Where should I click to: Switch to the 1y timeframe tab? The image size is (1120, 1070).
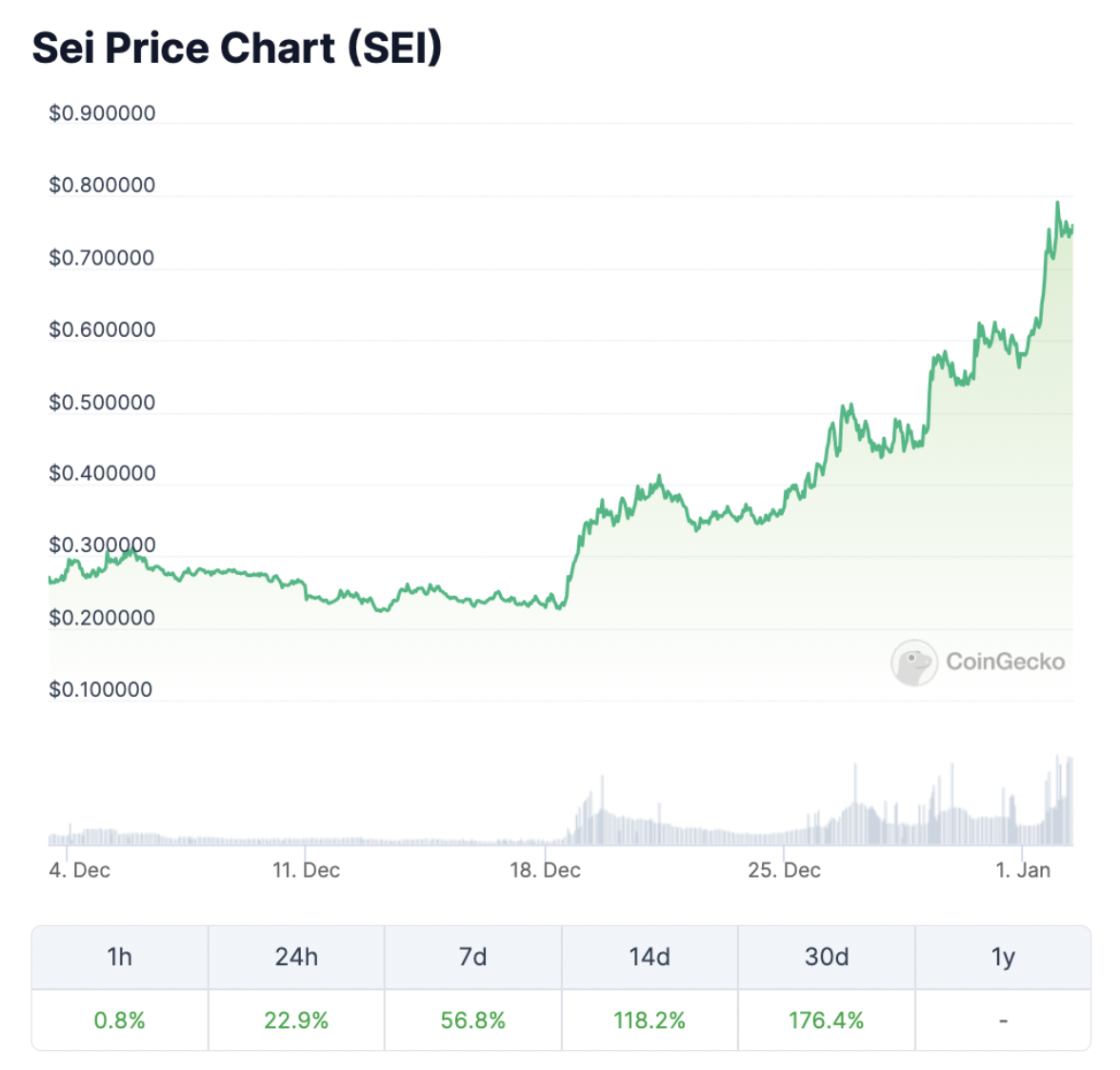point(1003,957)
